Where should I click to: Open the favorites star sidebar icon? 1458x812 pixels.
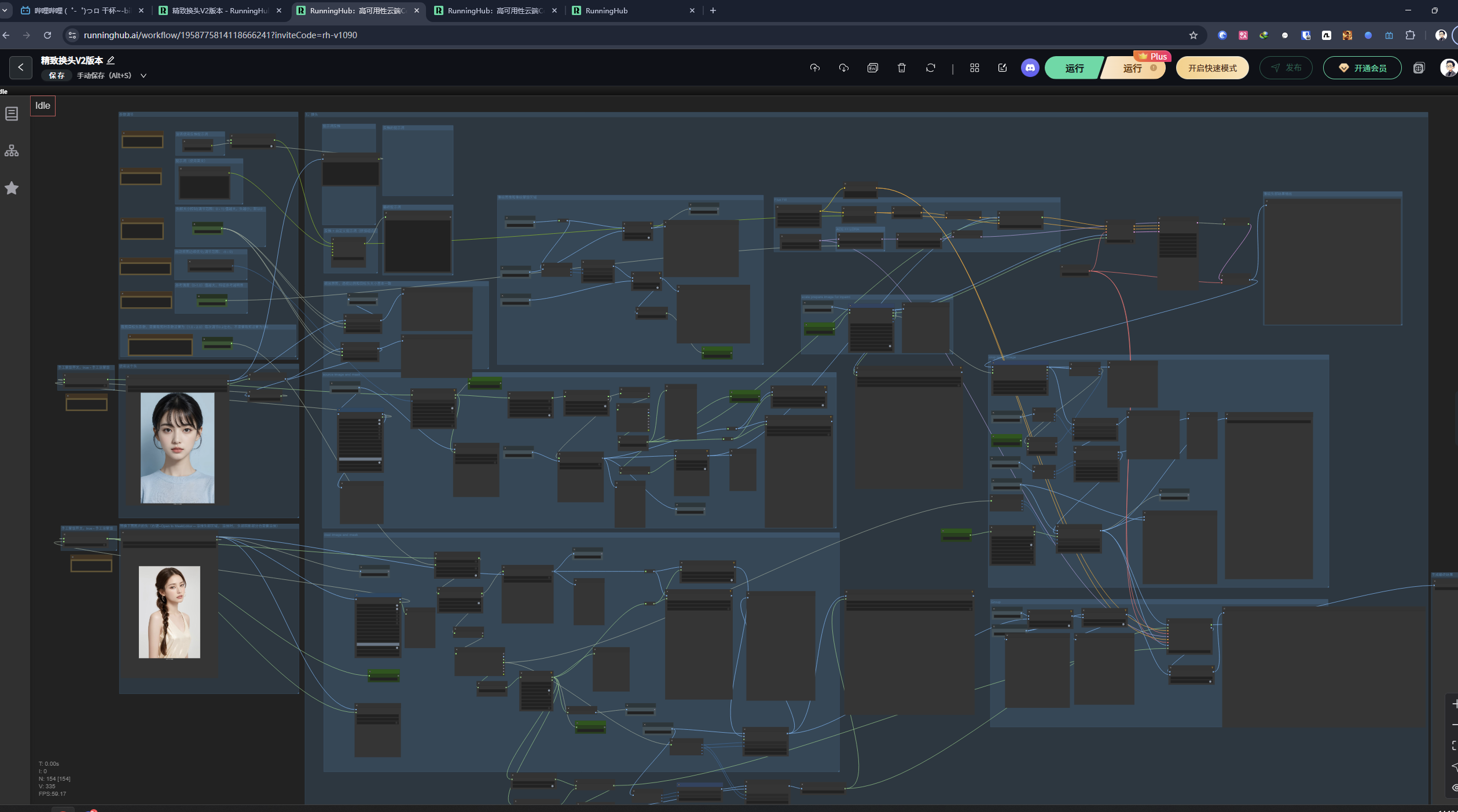pos(12,188)
